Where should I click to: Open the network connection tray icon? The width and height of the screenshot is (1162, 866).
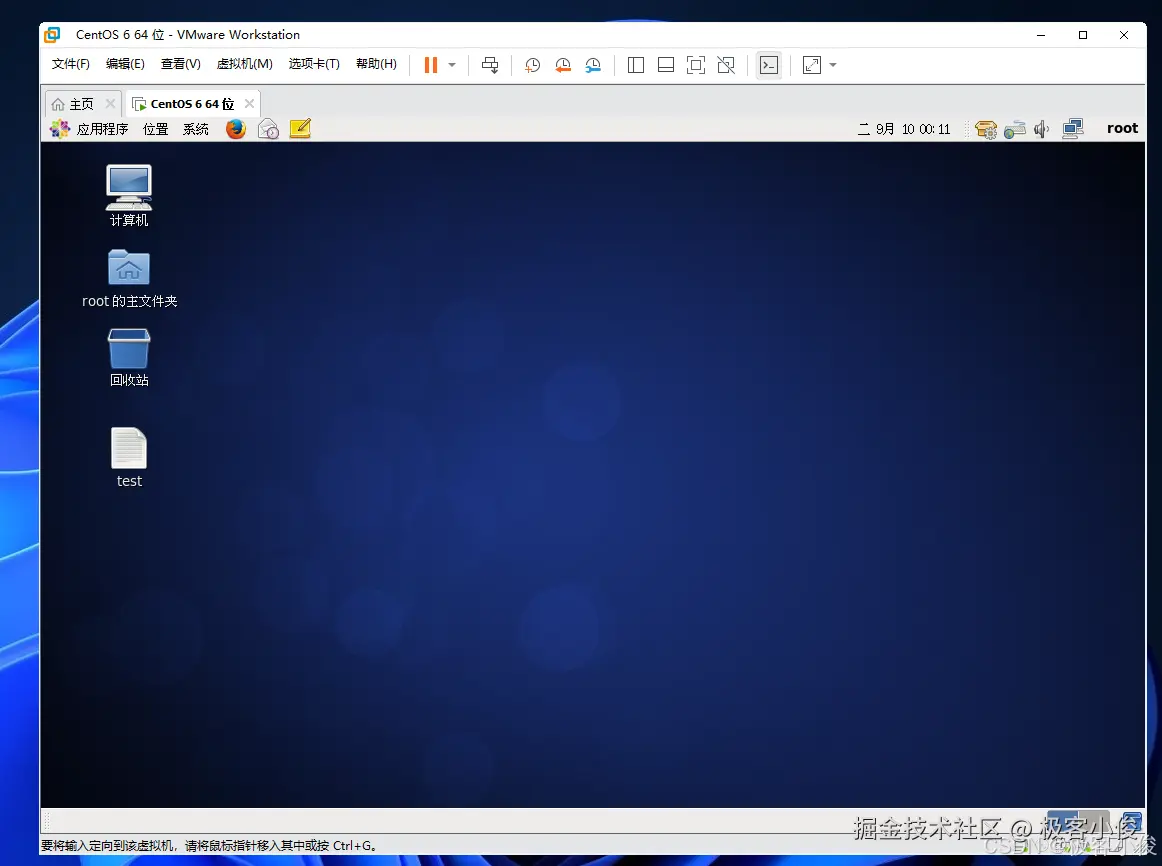click(x=1072, y=130)
